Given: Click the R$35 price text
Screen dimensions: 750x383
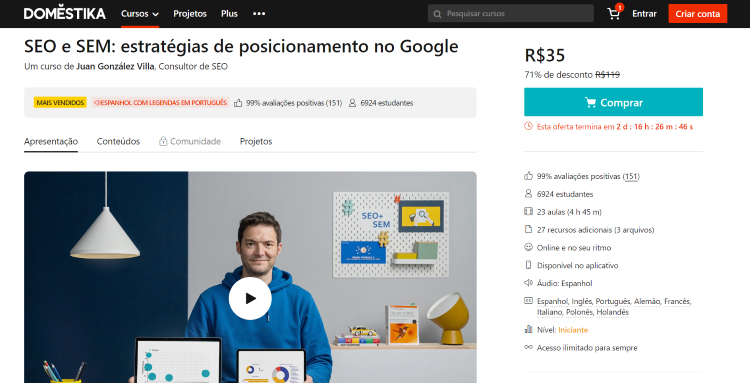Looking at the screenshot, I should click(545, 55).
